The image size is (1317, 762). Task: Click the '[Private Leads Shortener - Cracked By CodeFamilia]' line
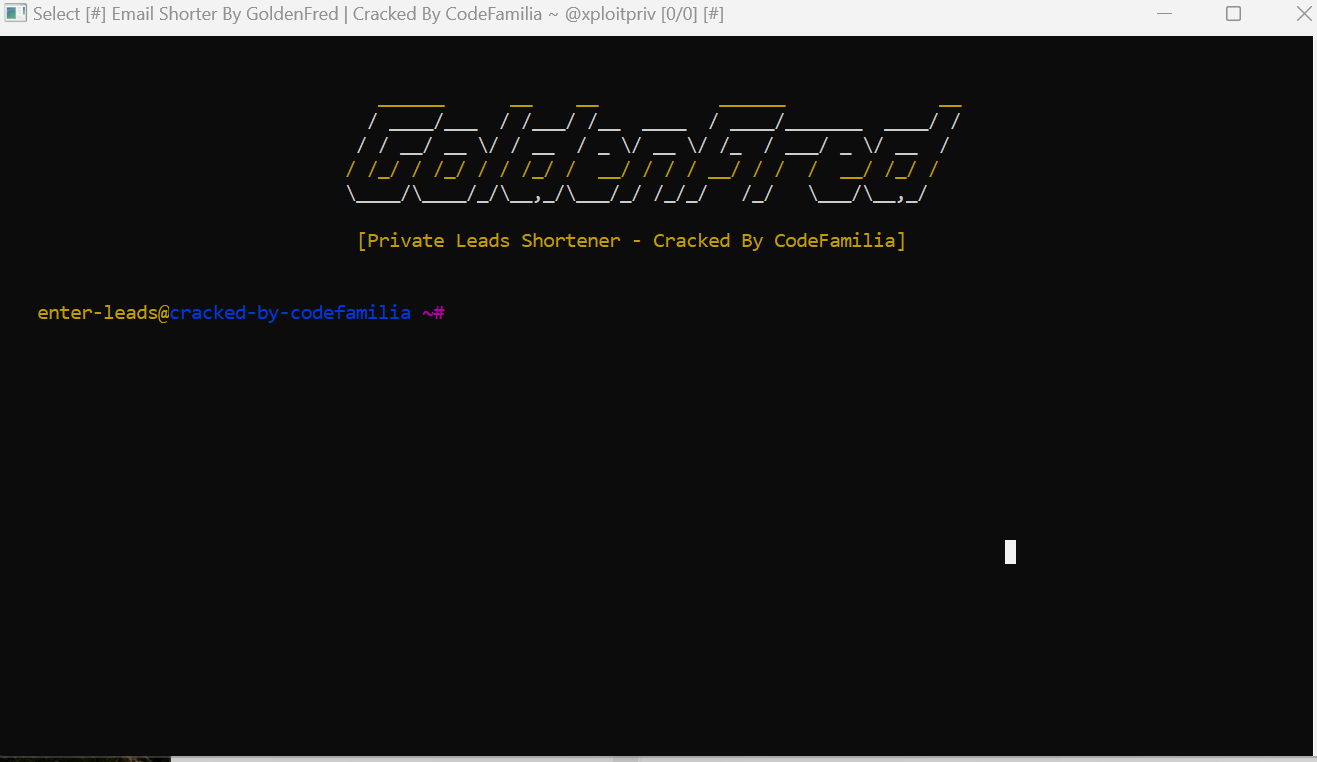tap(631, 241)
